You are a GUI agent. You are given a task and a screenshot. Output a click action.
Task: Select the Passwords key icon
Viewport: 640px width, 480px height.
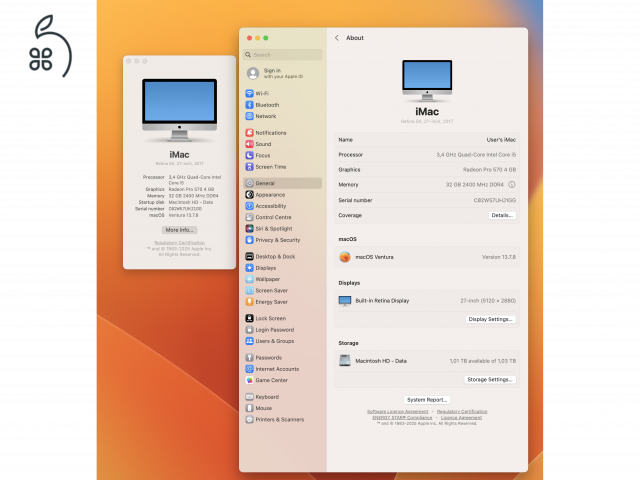click(249, 358)
